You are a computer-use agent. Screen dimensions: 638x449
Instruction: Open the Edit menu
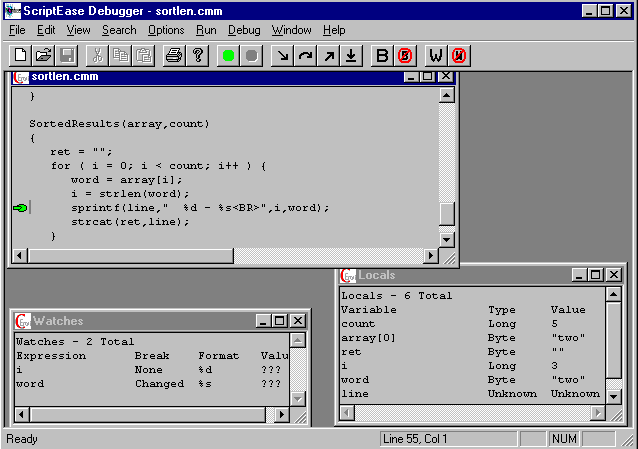46,30
